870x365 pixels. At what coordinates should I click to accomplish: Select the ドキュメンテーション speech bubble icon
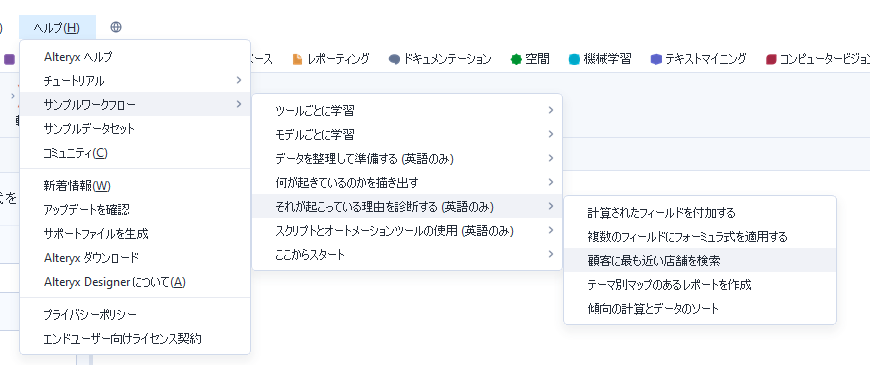click(394, 59)
